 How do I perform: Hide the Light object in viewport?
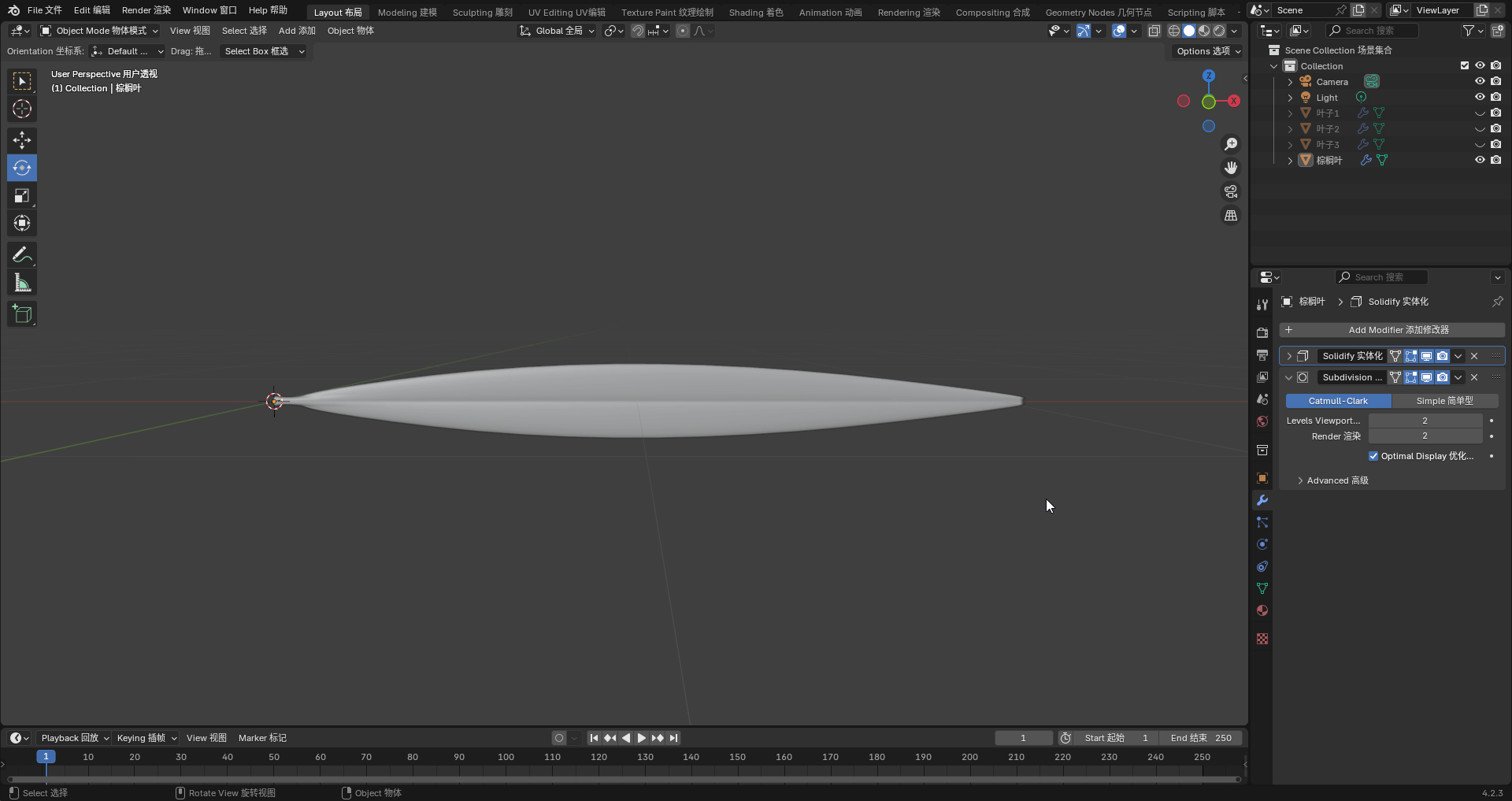coord(1480,97)
